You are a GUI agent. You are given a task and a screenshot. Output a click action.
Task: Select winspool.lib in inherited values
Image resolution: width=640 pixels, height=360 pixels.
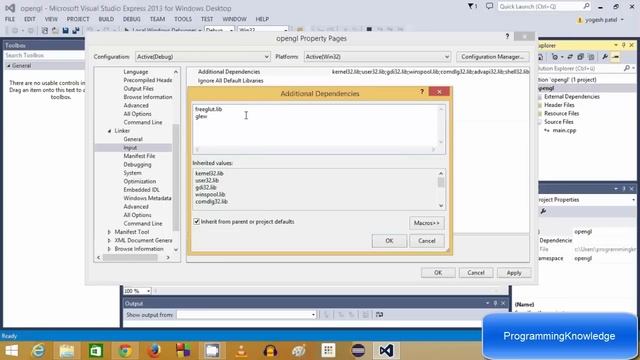coord(210,195)
